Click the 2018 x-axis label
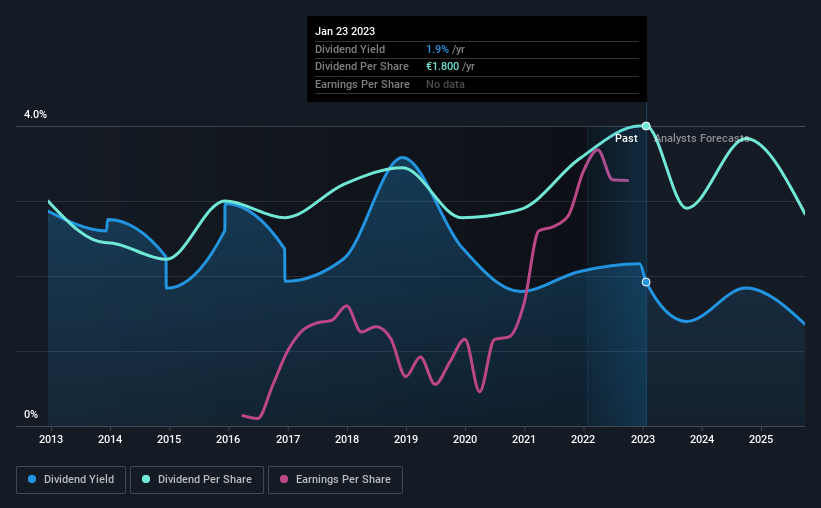This screenshot has width=821, height=508. coord(347,439)
